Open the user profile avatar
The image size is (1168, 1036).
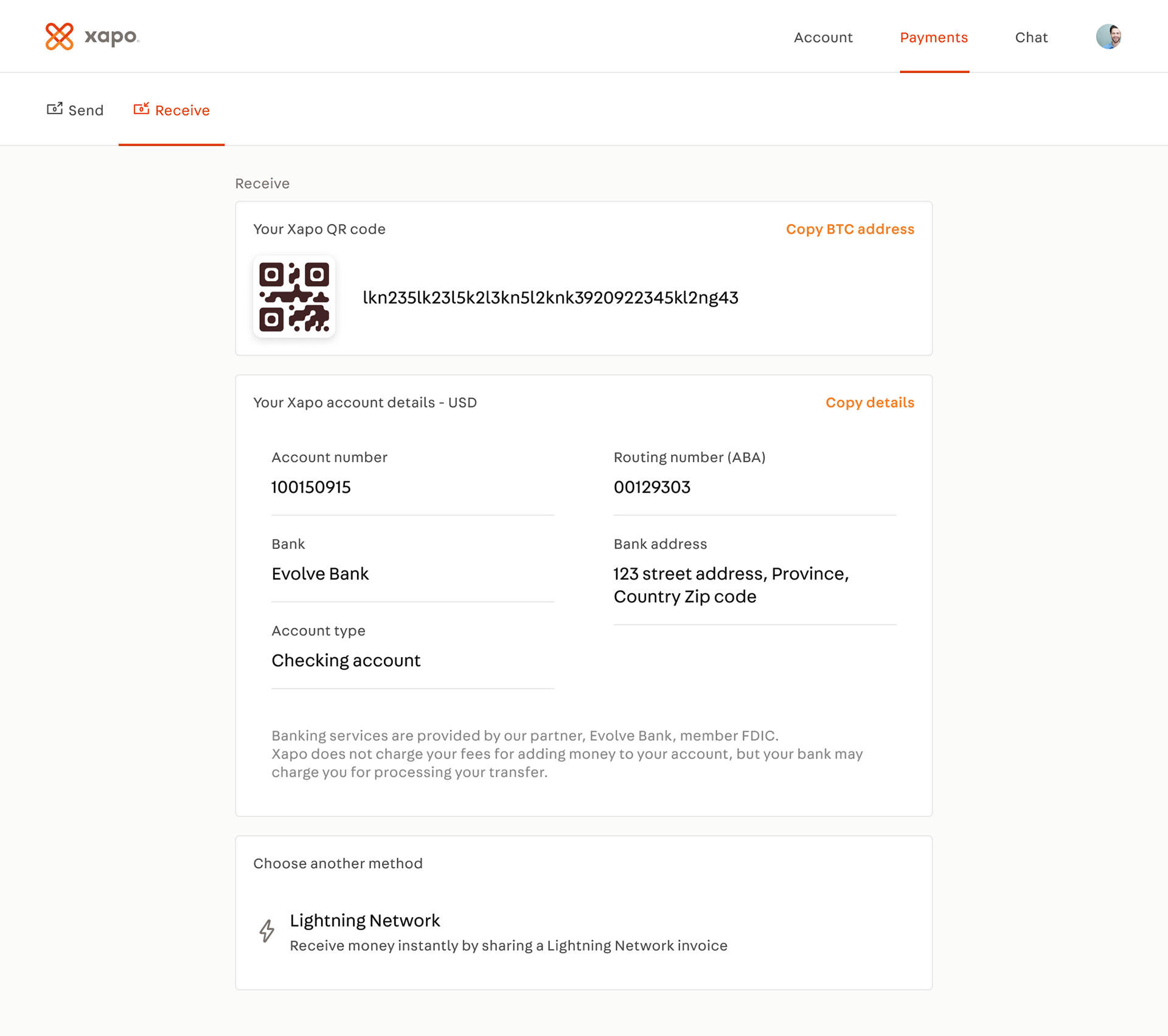tap(1108, 37)
